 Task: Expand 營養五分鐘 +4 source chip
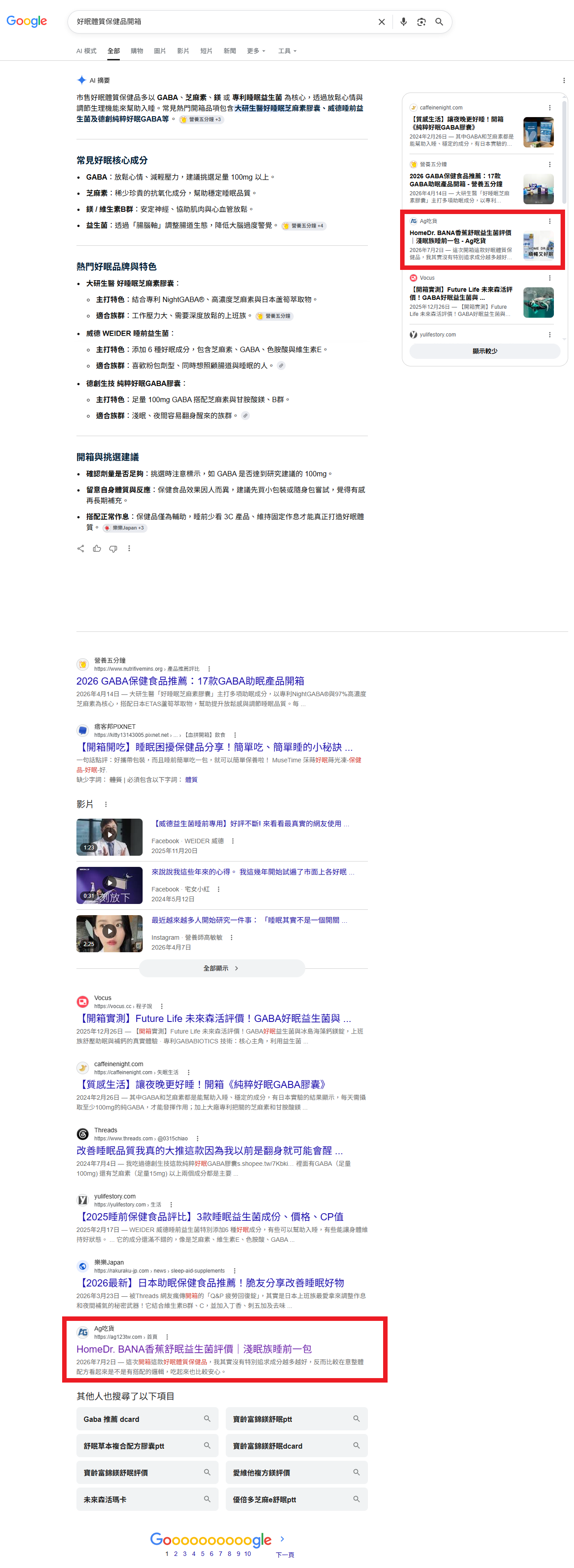click(303, 226)
